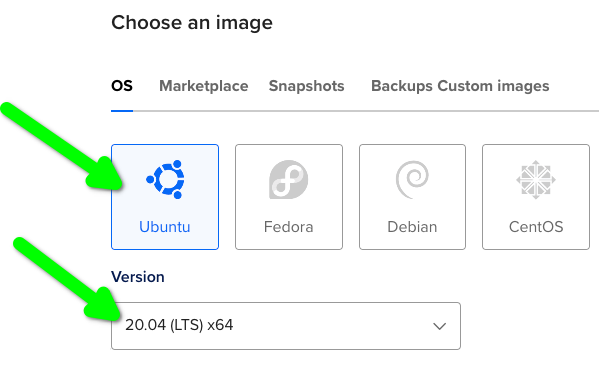The height and width of the screenshot is (372, 599).
Task: Pick the Debian distribution card
Action: 412,197
